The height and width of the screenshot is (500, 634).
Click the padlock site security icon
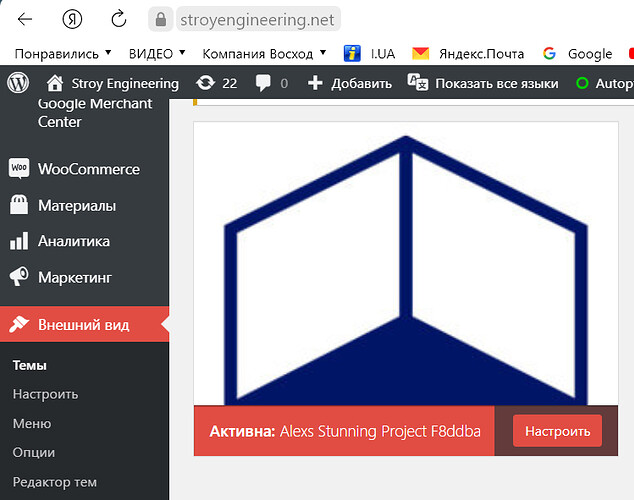161,19
